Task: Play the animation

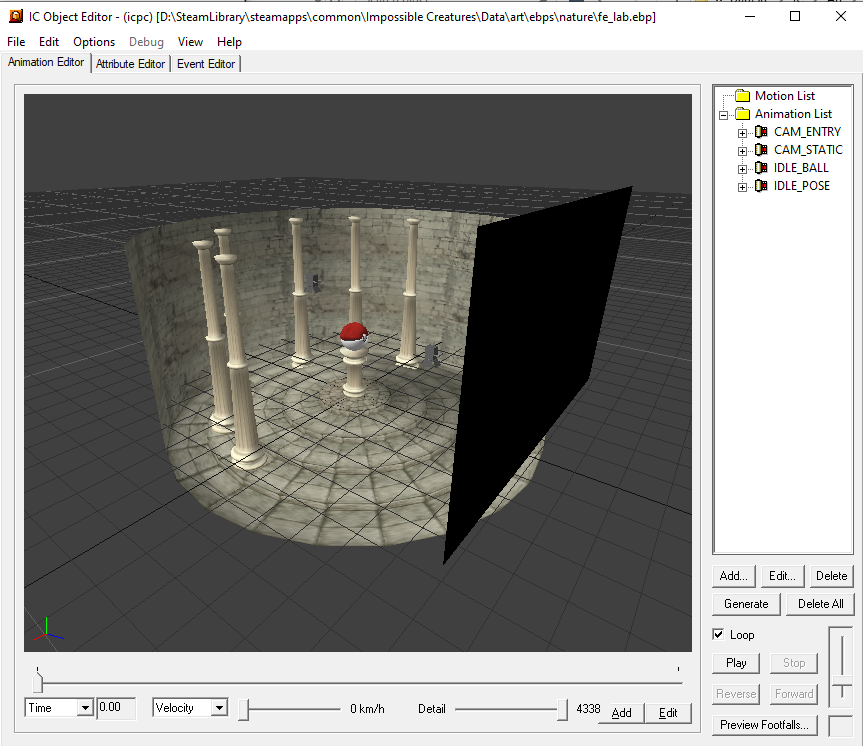Action: (736, 663)
